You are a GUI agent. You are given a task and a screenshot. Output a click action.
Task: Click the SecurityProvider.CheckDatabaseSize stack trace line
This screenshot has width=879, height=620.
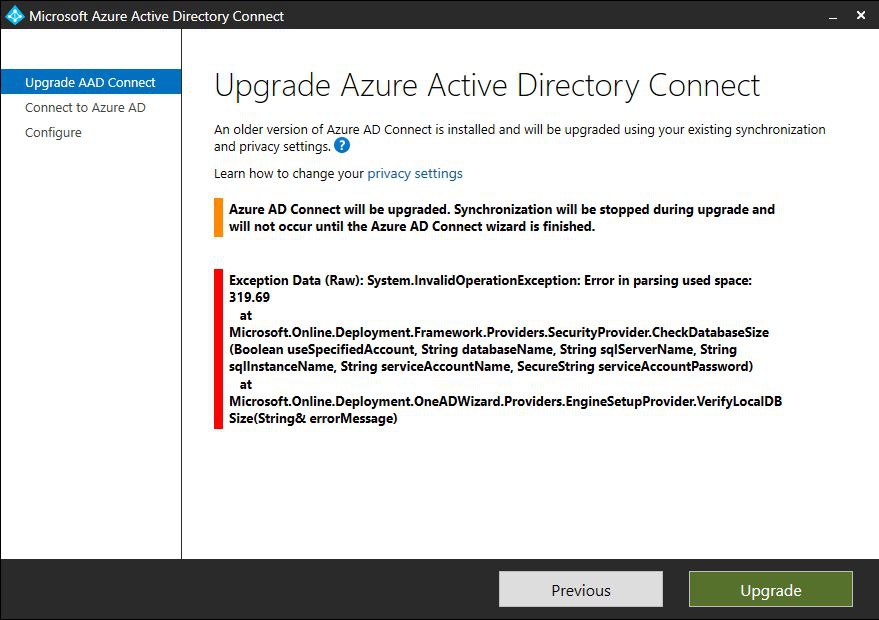coord(499,332)
